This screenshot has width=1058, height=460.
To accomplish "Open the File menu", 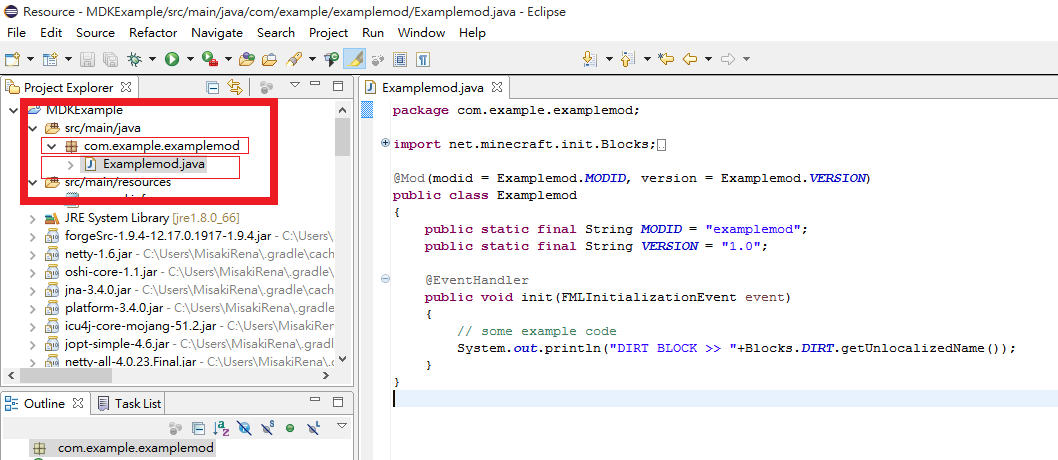I will pyautogui.click(x=16, y=32).
